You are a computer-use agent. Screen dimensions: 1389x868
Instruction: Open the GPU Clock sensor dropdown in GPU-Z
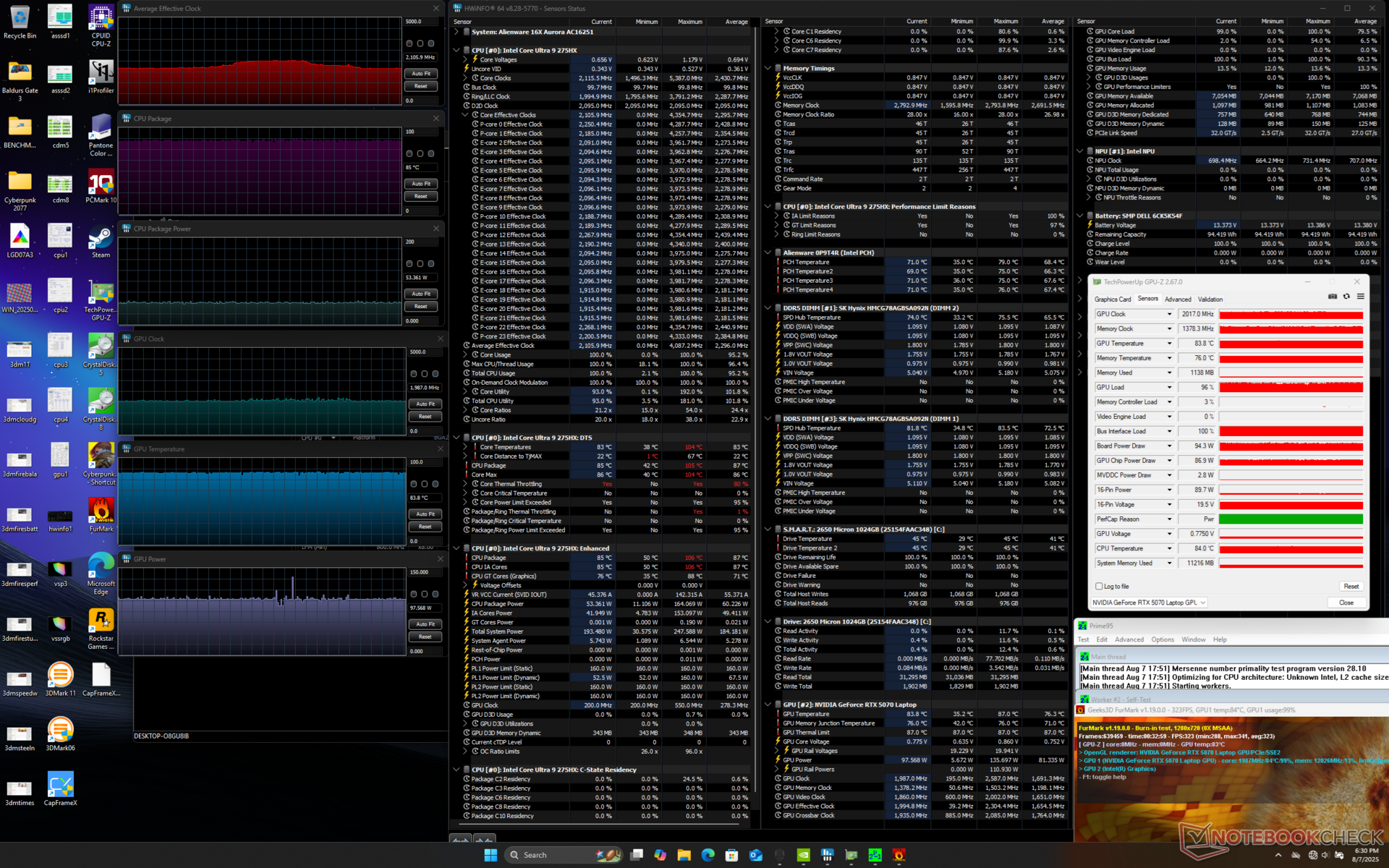(x=1169, y=314)
